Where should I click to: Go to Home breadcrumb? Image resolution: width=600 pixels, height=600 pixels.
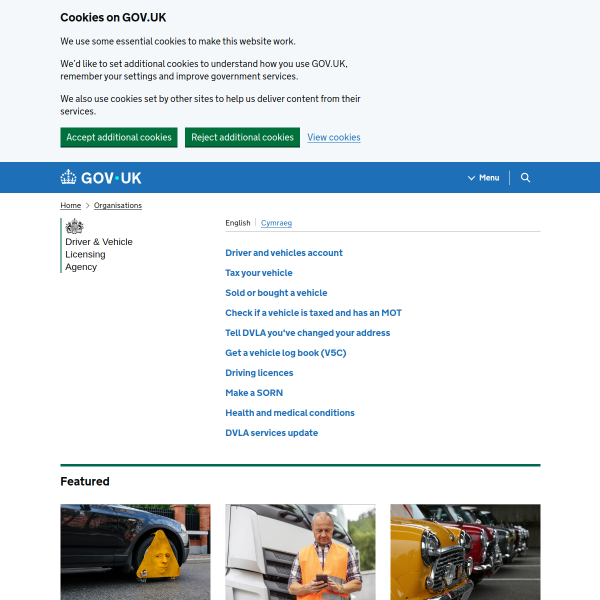tap(71, 205)
